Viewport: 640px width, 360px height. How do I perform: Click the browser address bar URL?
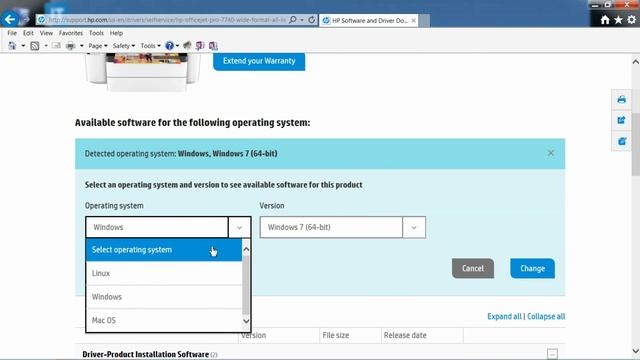click(x=167, y=20)
